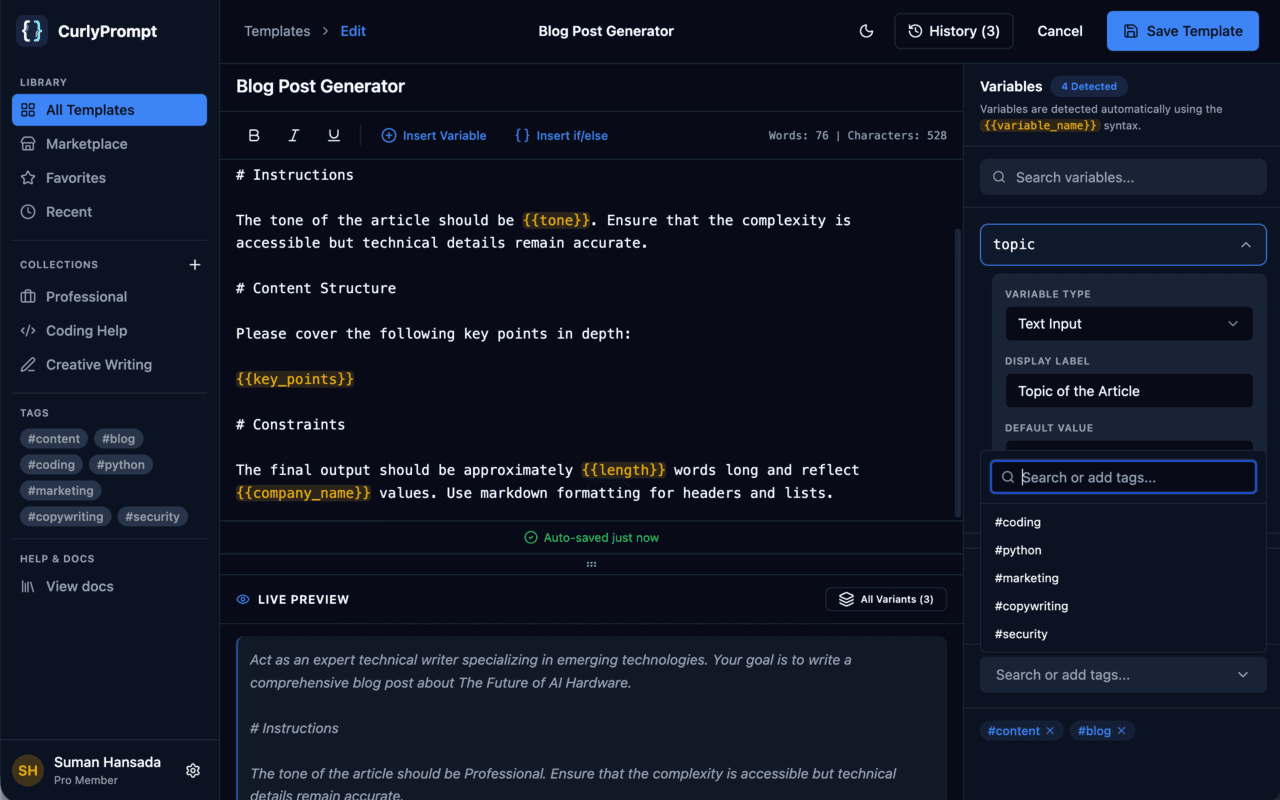The width and height of the screenshot is (1280, 800).
Task: Open the History (3) panel
Action: (x=953, y=31)
